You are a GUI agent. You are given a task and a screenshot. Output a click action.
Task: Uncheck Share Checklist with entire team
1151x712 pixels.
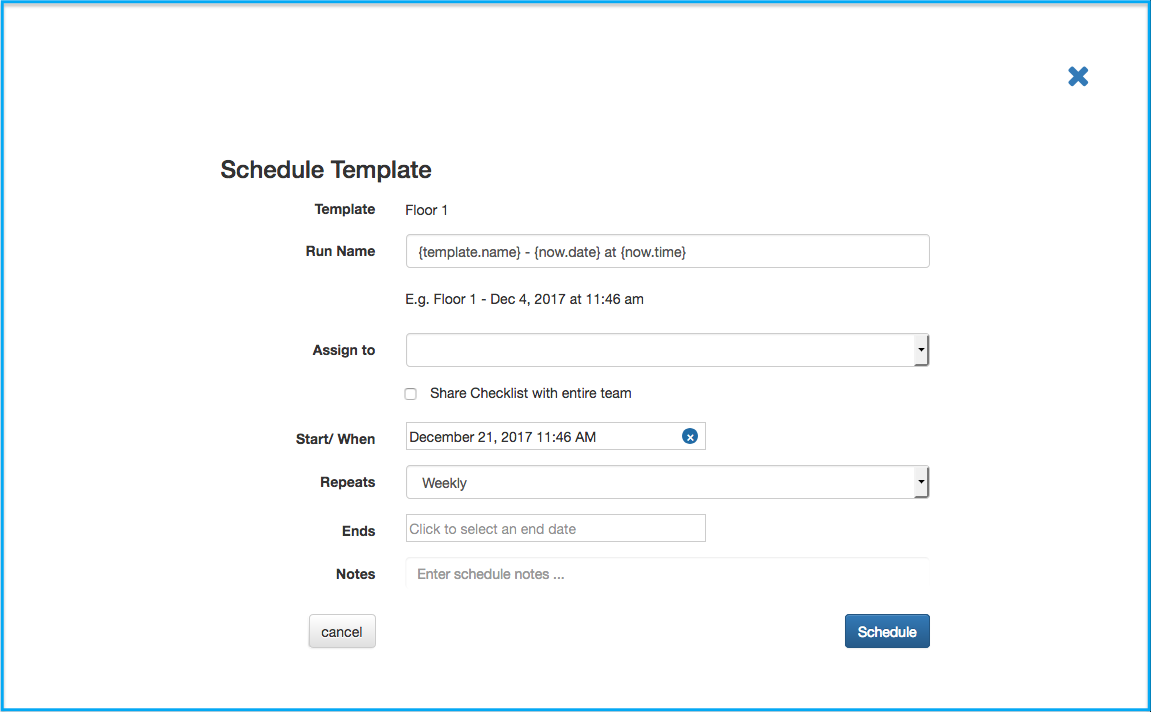tap(410, 393)
